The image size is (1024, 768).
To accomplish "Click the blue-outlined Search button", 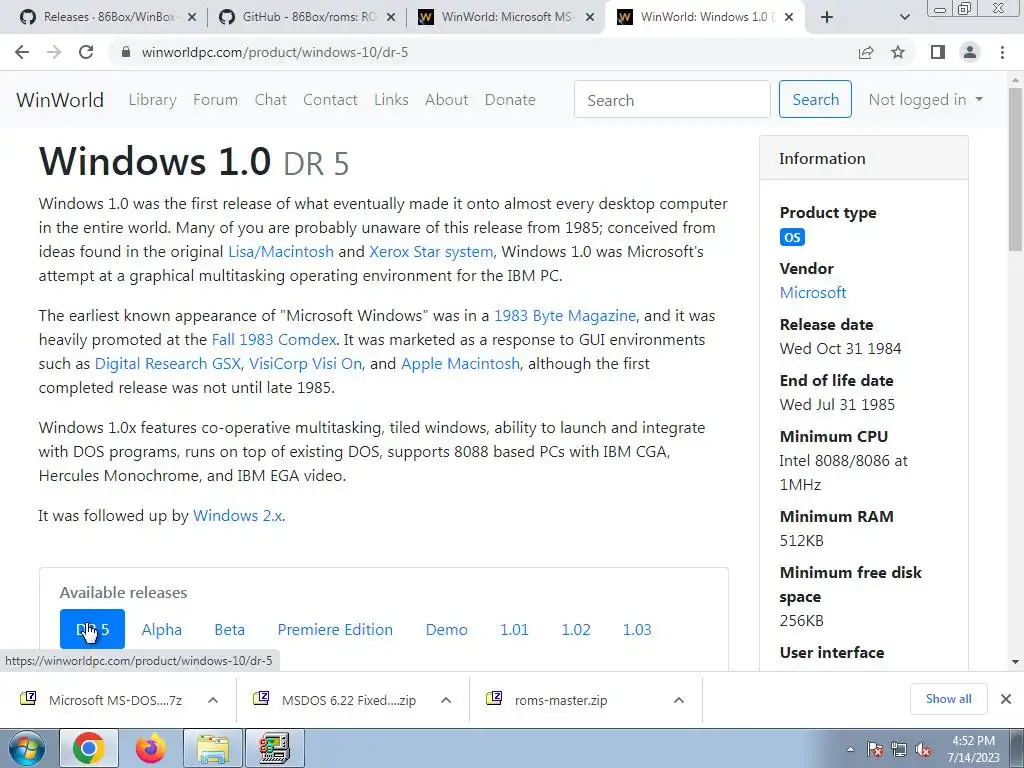I will 815,99.
